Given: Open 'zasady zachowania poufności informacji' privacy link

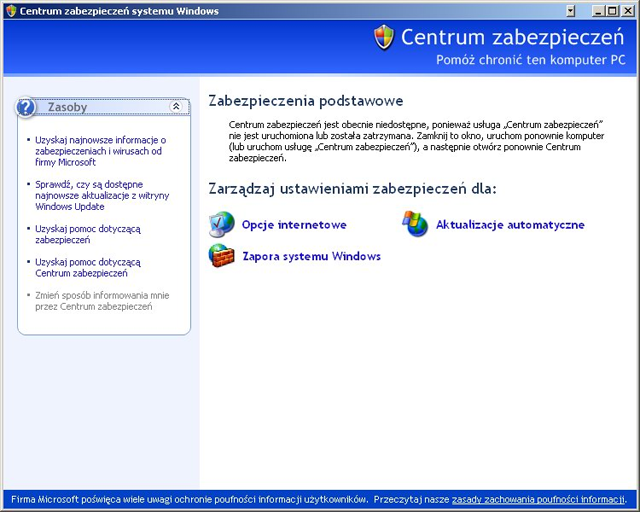Looking at the screenshot, I should (x=538, y=499).
